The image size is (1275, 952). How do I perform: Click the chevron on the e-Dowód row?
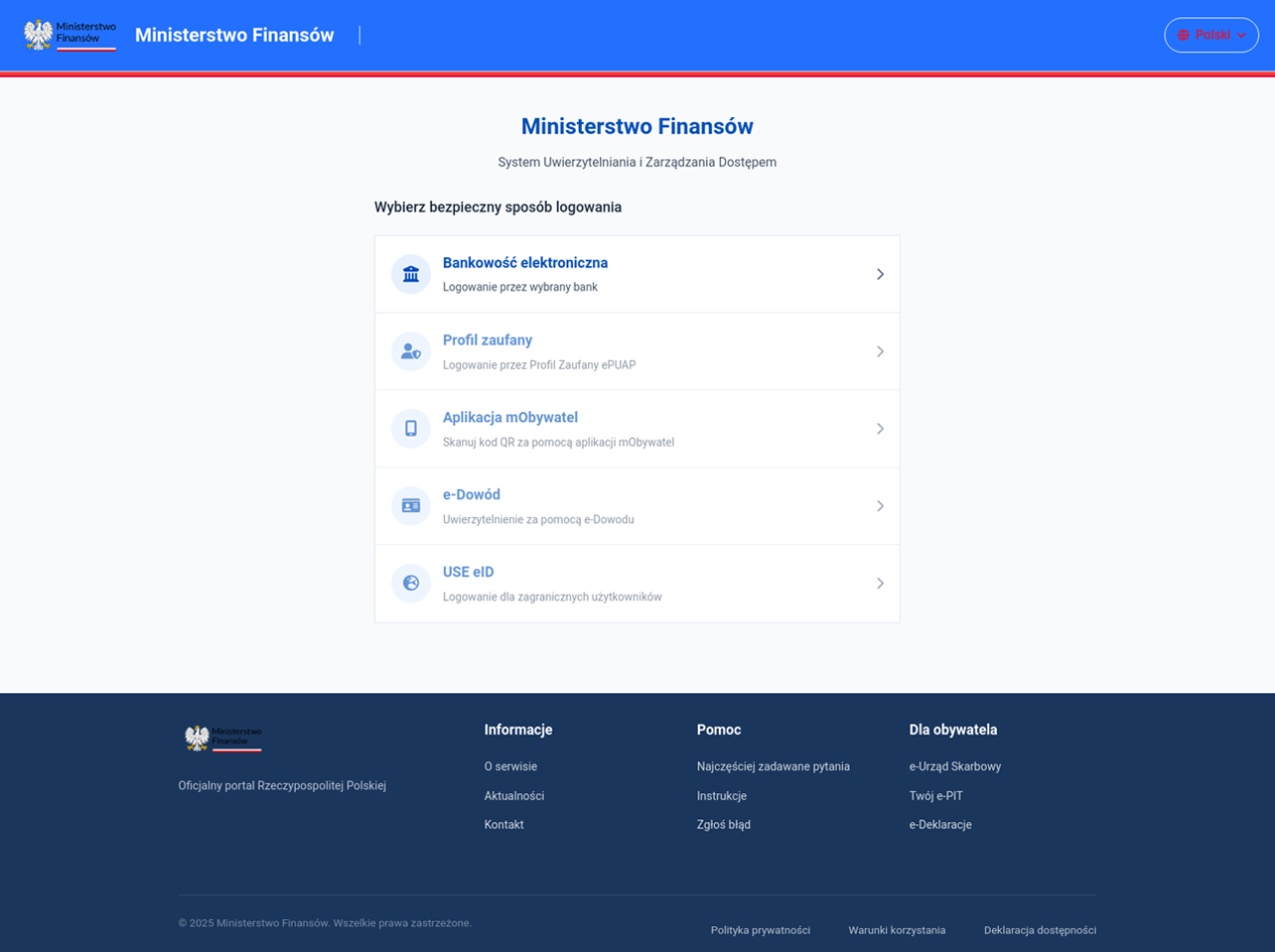point(880,506)
